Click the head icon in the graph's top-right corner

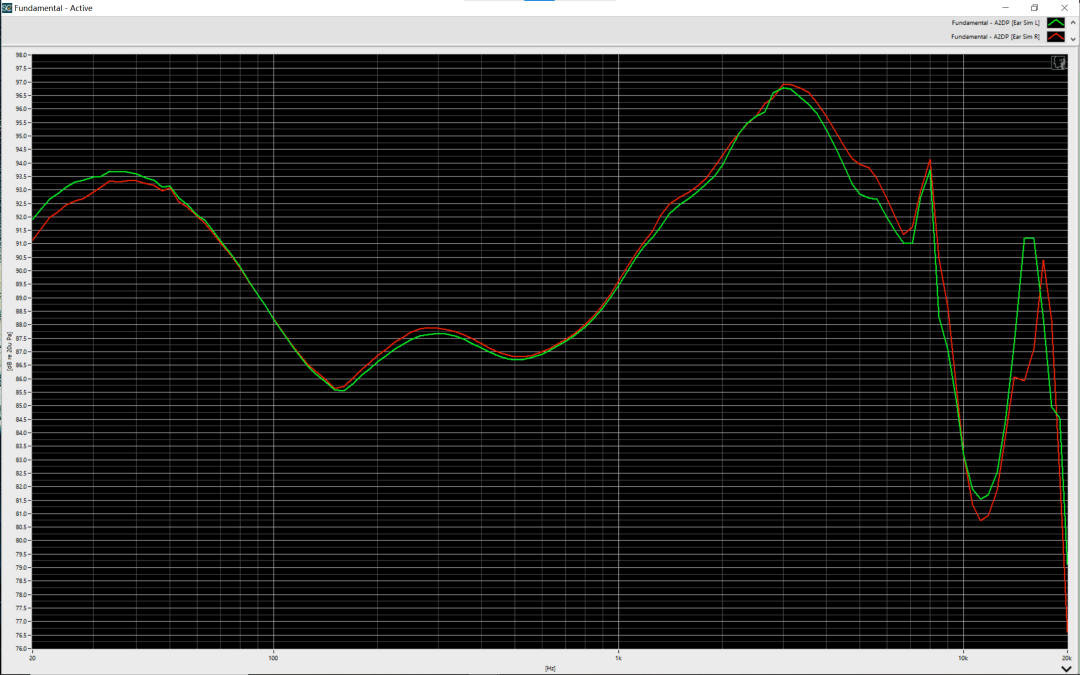[x=1059, y=63]
